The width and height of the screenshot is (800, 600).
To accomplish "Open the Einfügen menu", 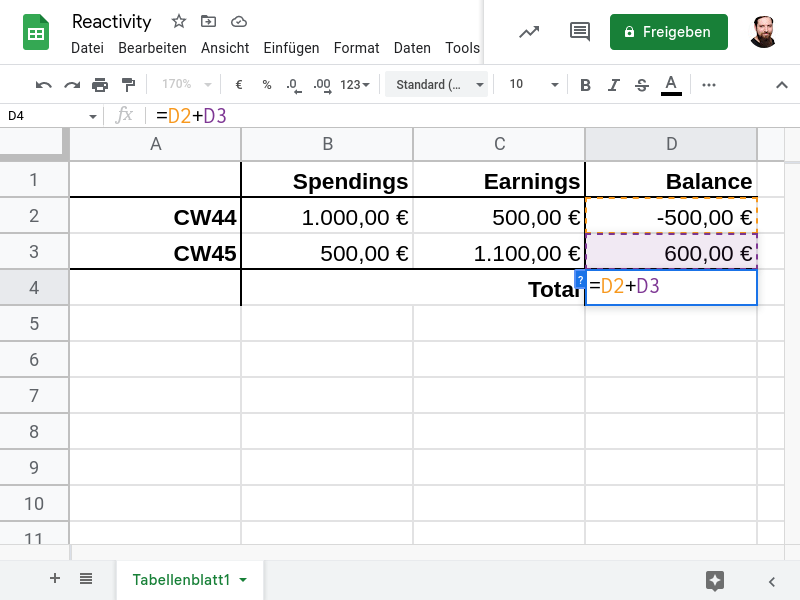I will click(291, 48).
